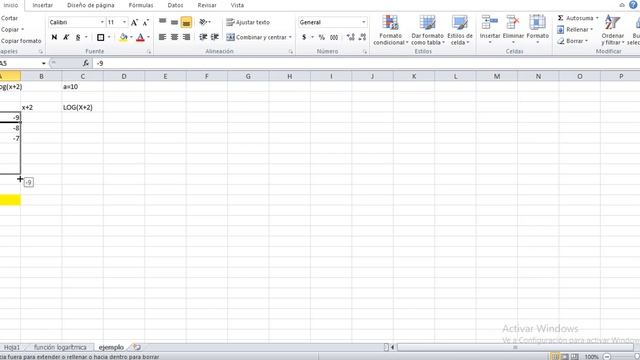Align cell text right
Screen dimensions: 640x360
coord(186,37)
